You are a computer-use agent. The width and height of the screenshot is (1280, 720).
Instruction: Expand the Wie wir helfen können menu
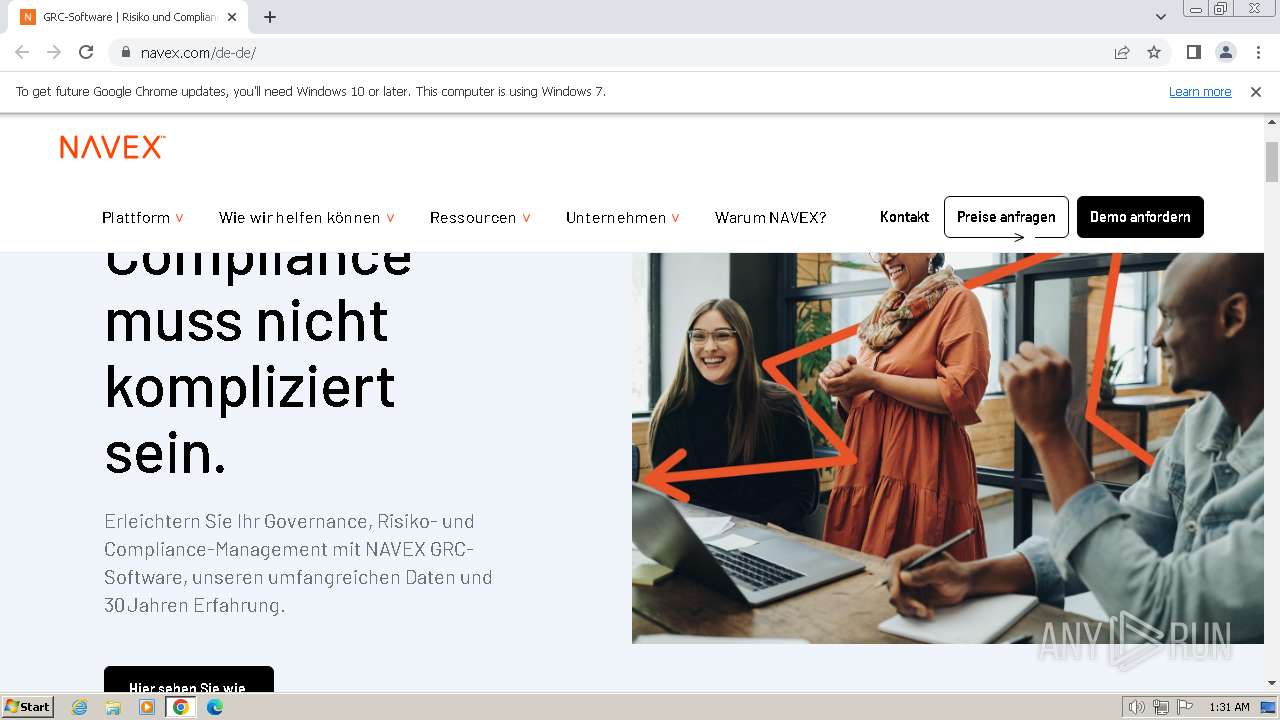pos(307,217)
